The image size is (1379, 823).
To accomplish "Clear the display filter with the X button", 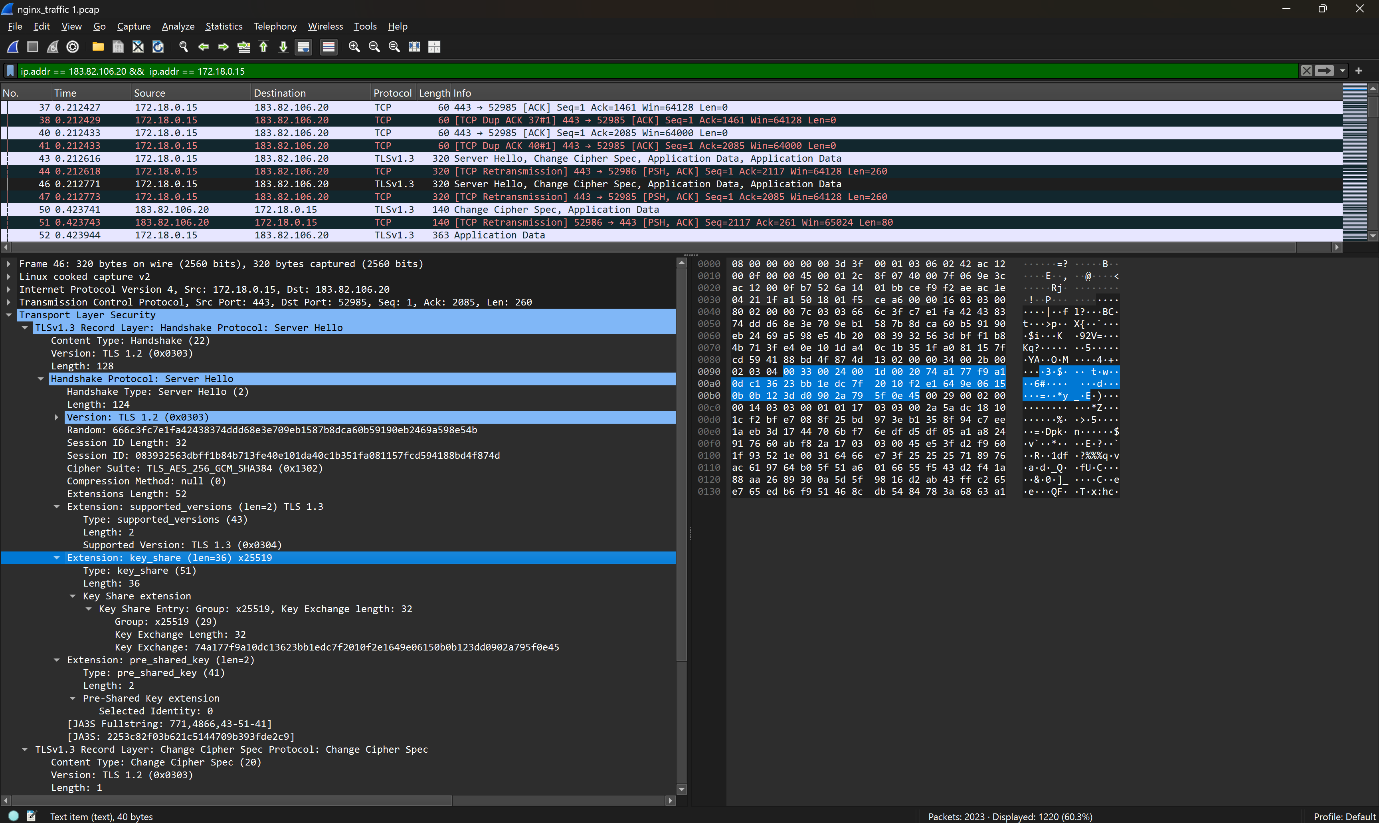I will click(1307, 71).
